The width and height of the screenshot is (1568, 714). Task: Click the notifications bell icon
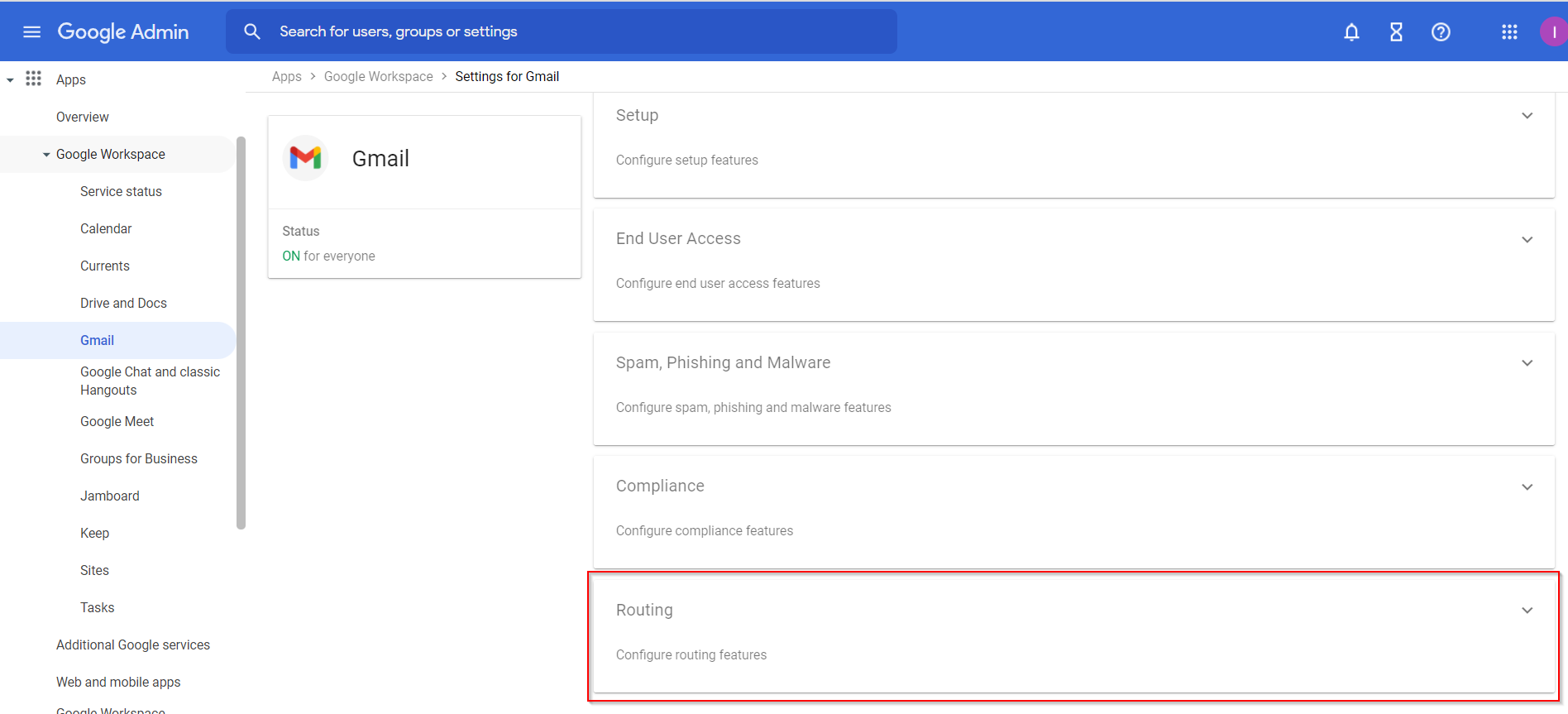click(x=1351, y=32)
